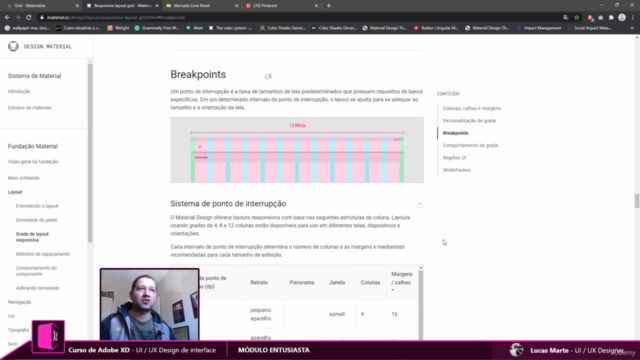Open 'The color system' bookmark
The image size is (640, 360).
[x=230, y=28]
